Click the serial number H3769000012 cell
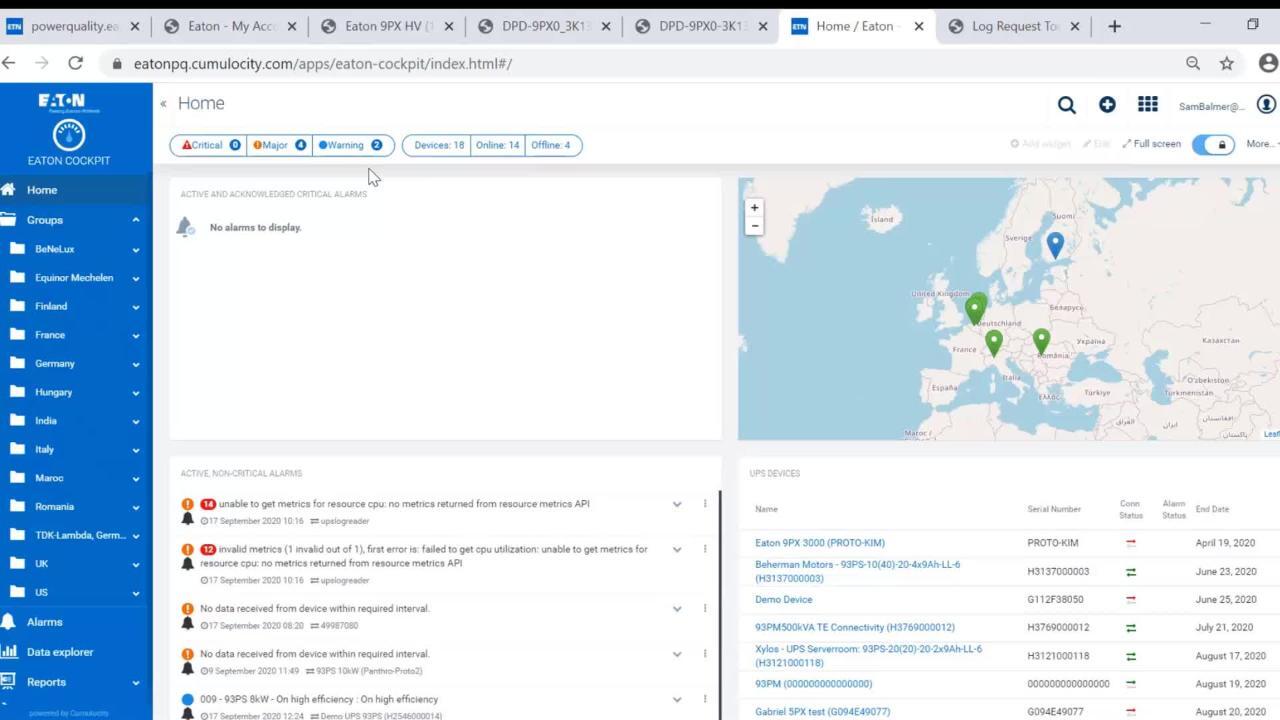This screenshot has width=1280, height=720. [1058, 627]
